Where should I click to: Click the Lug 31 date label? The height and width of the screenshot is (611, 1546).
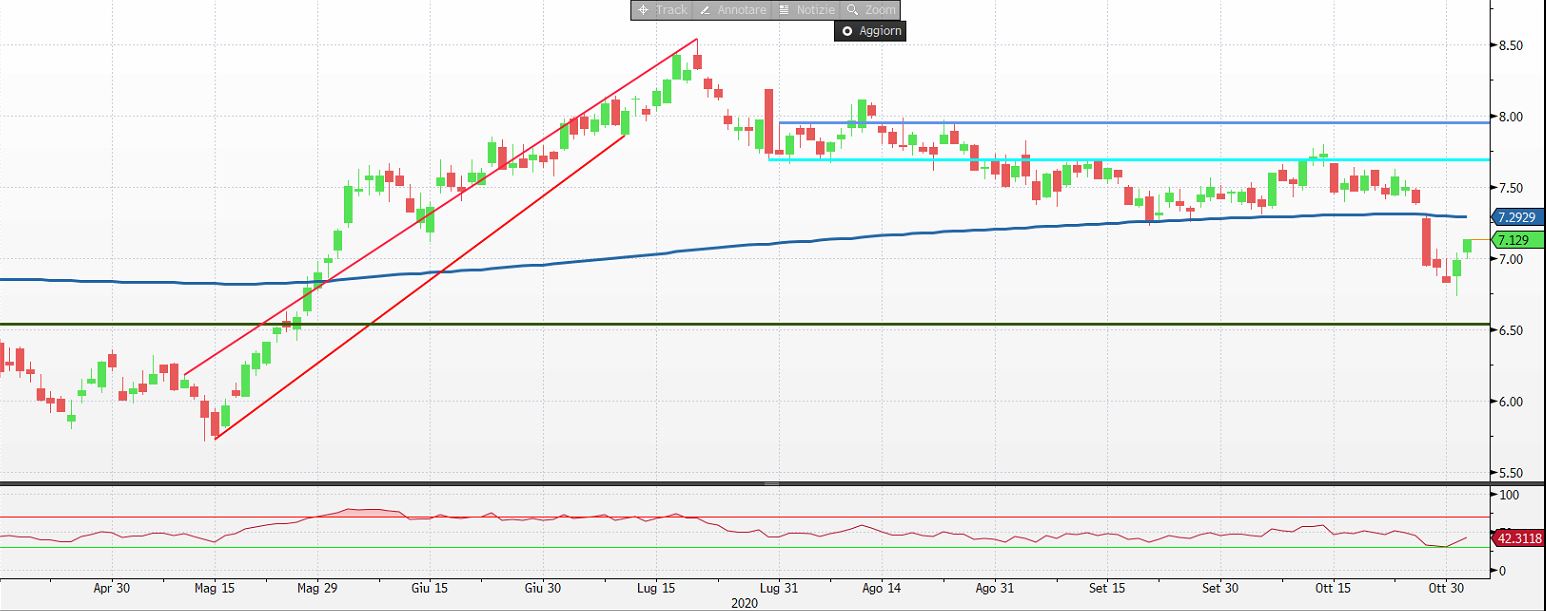[777, 589]
